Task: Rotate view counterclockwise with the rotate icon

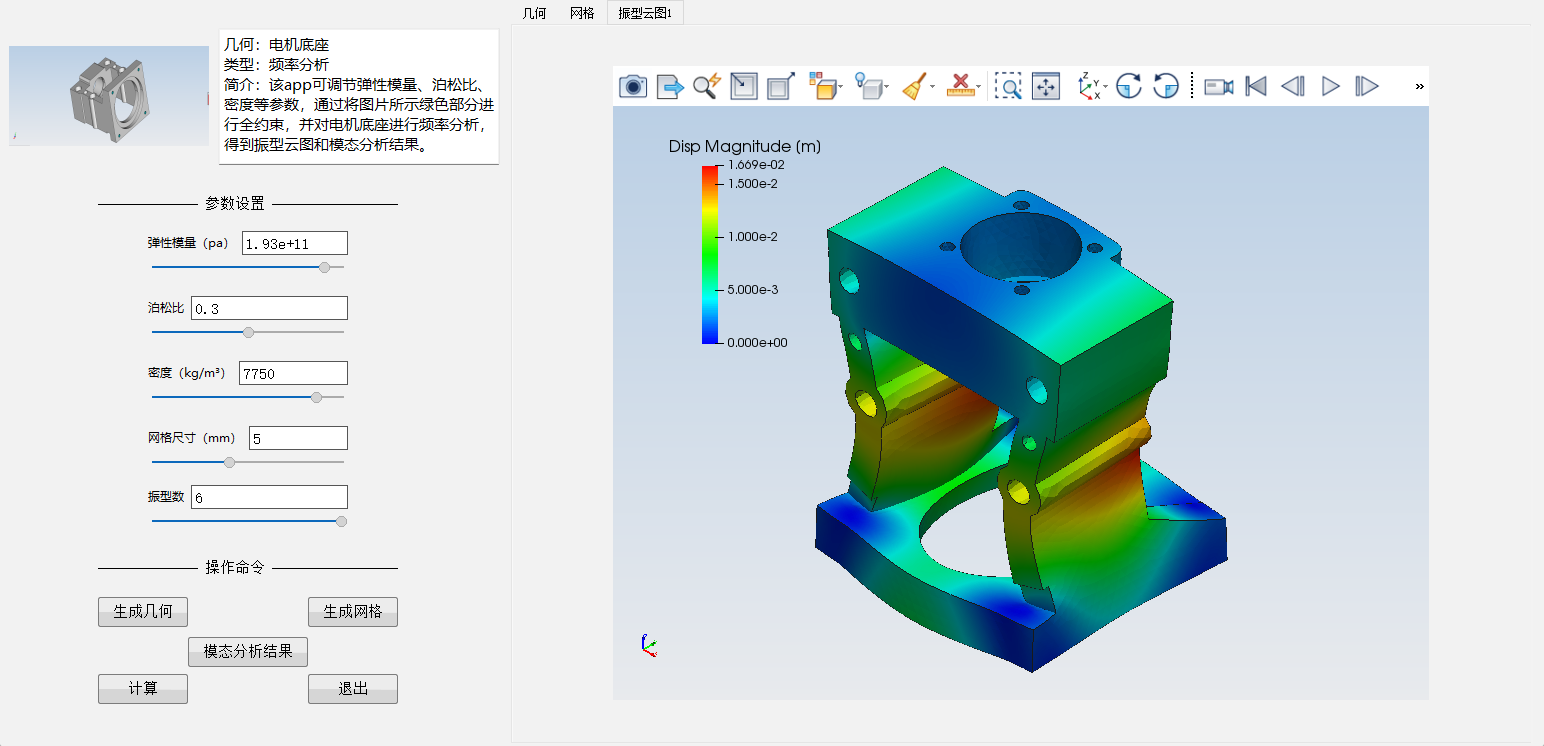Action: [x=1166, y=86]
